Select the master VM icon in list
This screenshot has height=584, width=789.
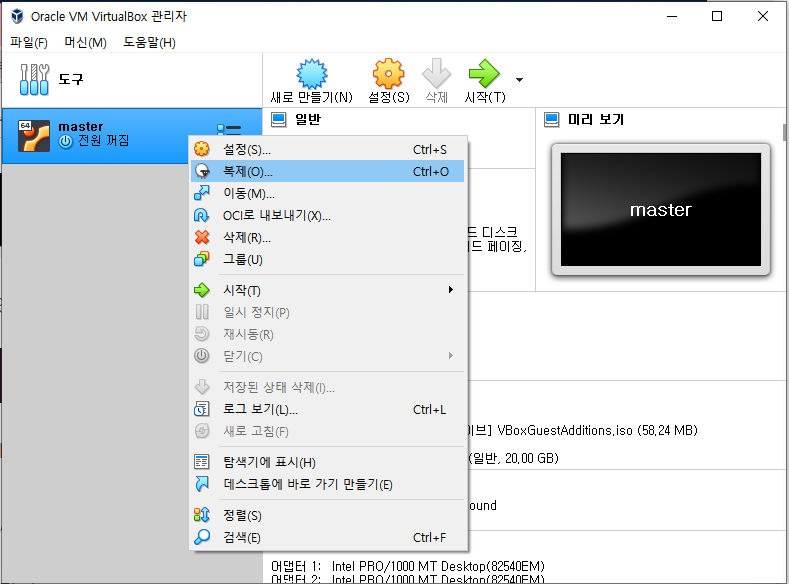(34, 135)
